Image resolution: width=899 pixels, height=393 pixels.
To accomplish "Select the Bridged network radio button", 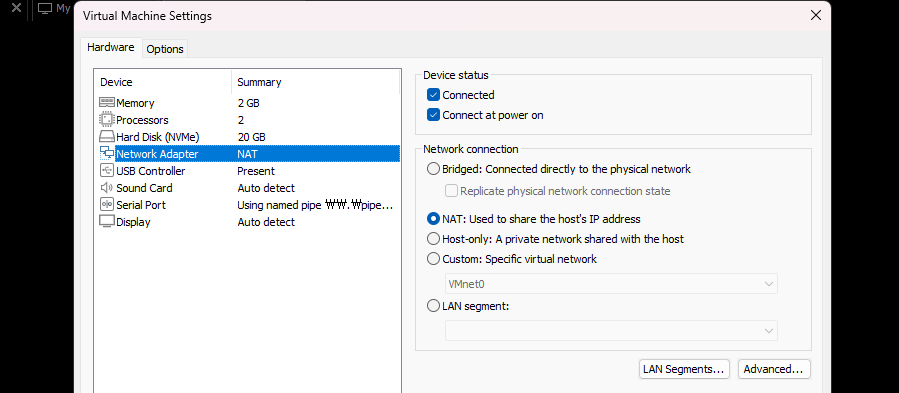I will point(433,169).
